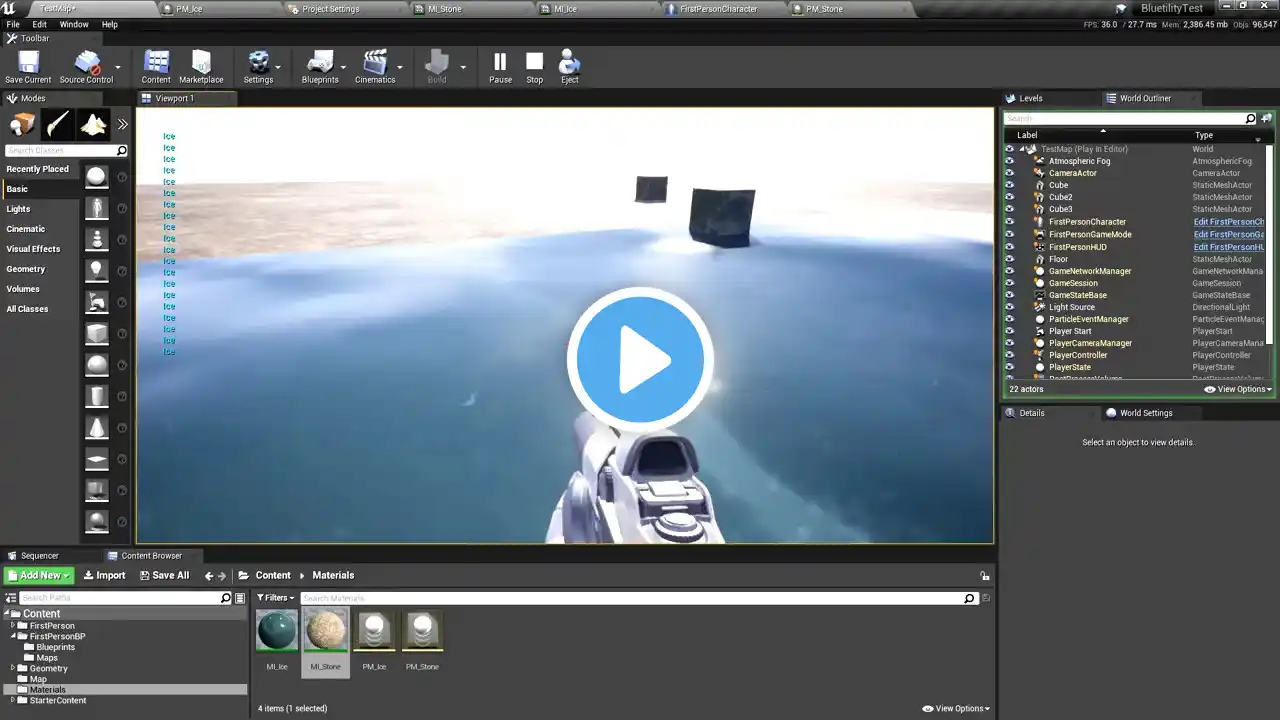Screen dimensions: 1280x720
Task: Go forward in Content Browser history
Action: (x=222, y=576)
